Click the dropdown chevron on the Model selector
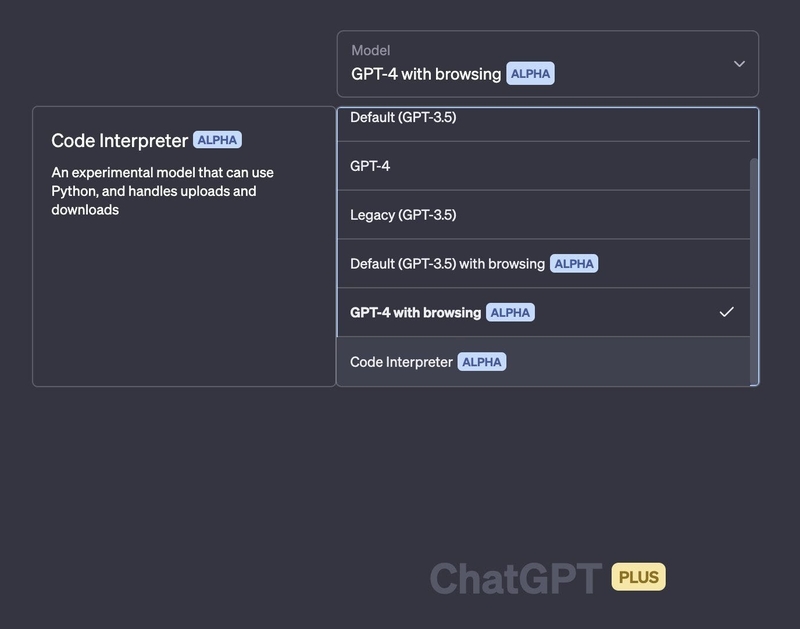Screen dimensions: 800x629 coord(738,63)
